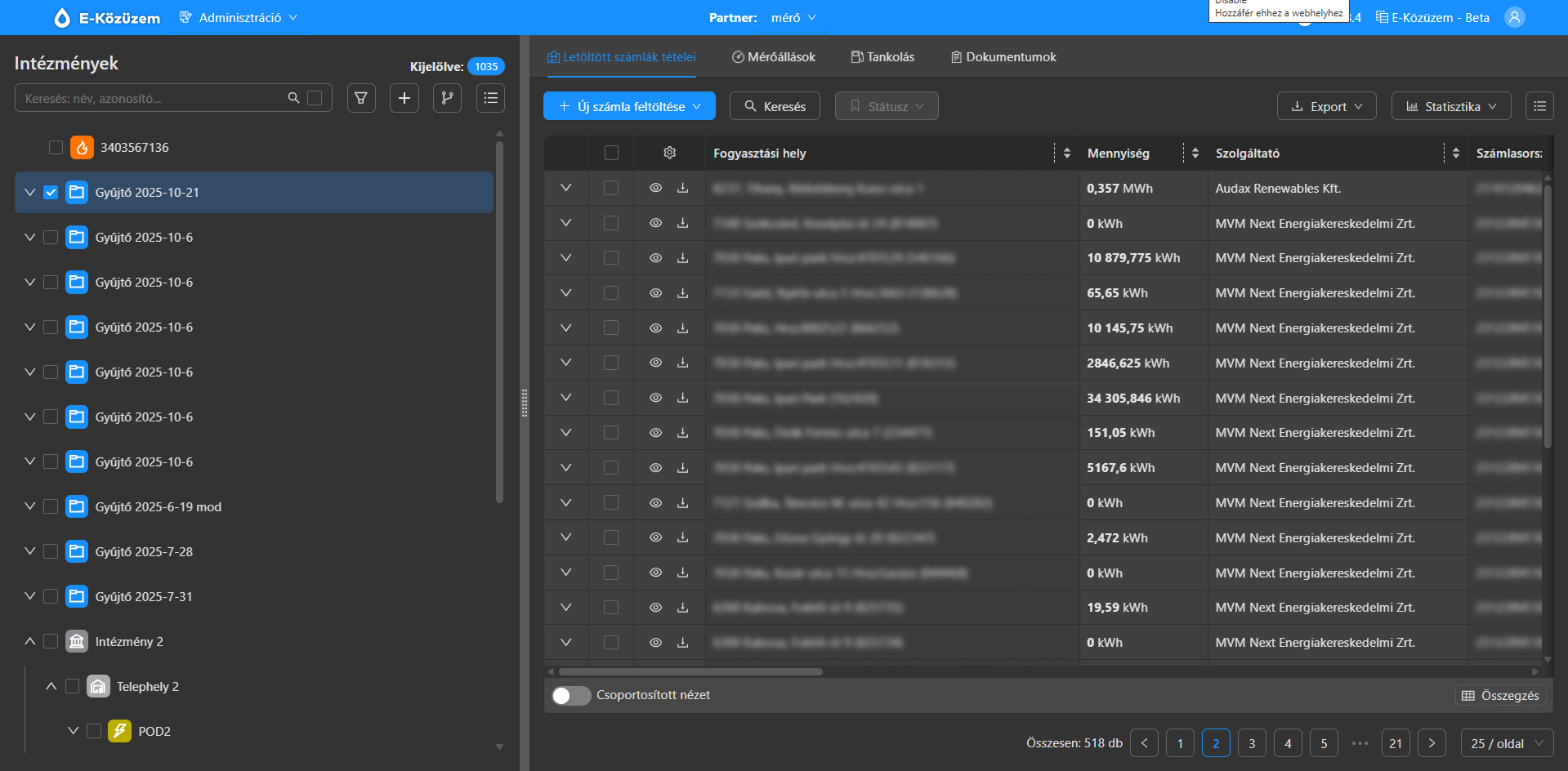1568x771 pixels.
Task: Open the 25 / oldal page size dropdown
Action: pos(1507,743)
